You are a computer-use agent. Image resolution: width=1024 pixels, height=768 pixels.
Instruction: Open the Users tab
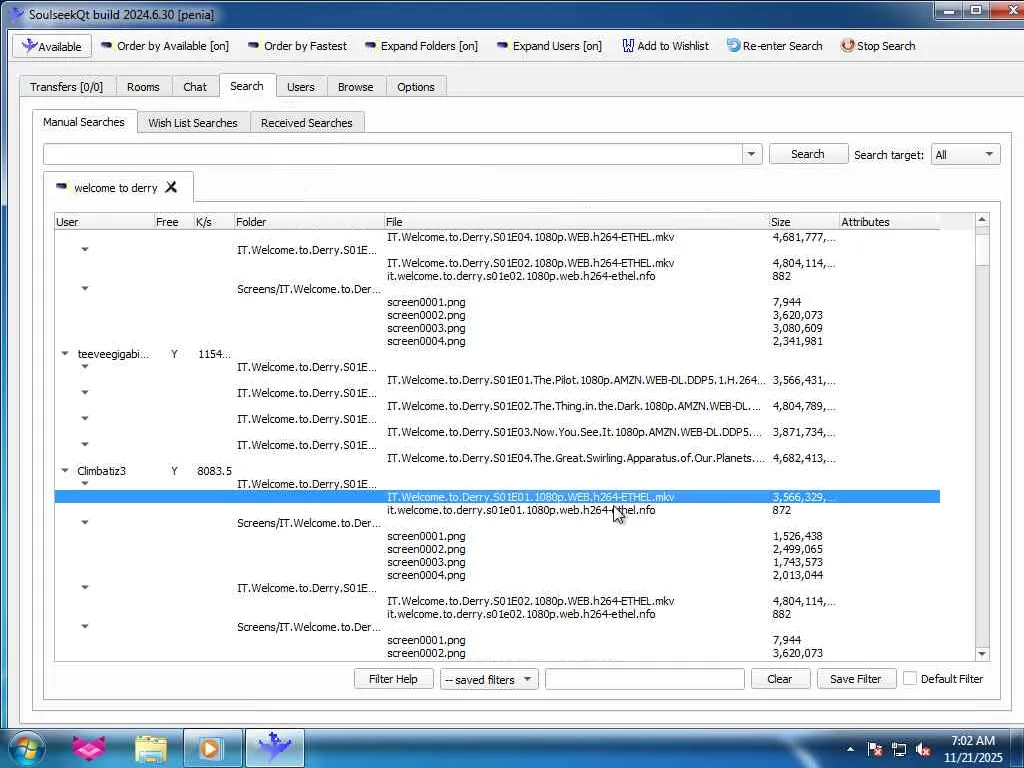pyautogui.click(x=300, y=87)
